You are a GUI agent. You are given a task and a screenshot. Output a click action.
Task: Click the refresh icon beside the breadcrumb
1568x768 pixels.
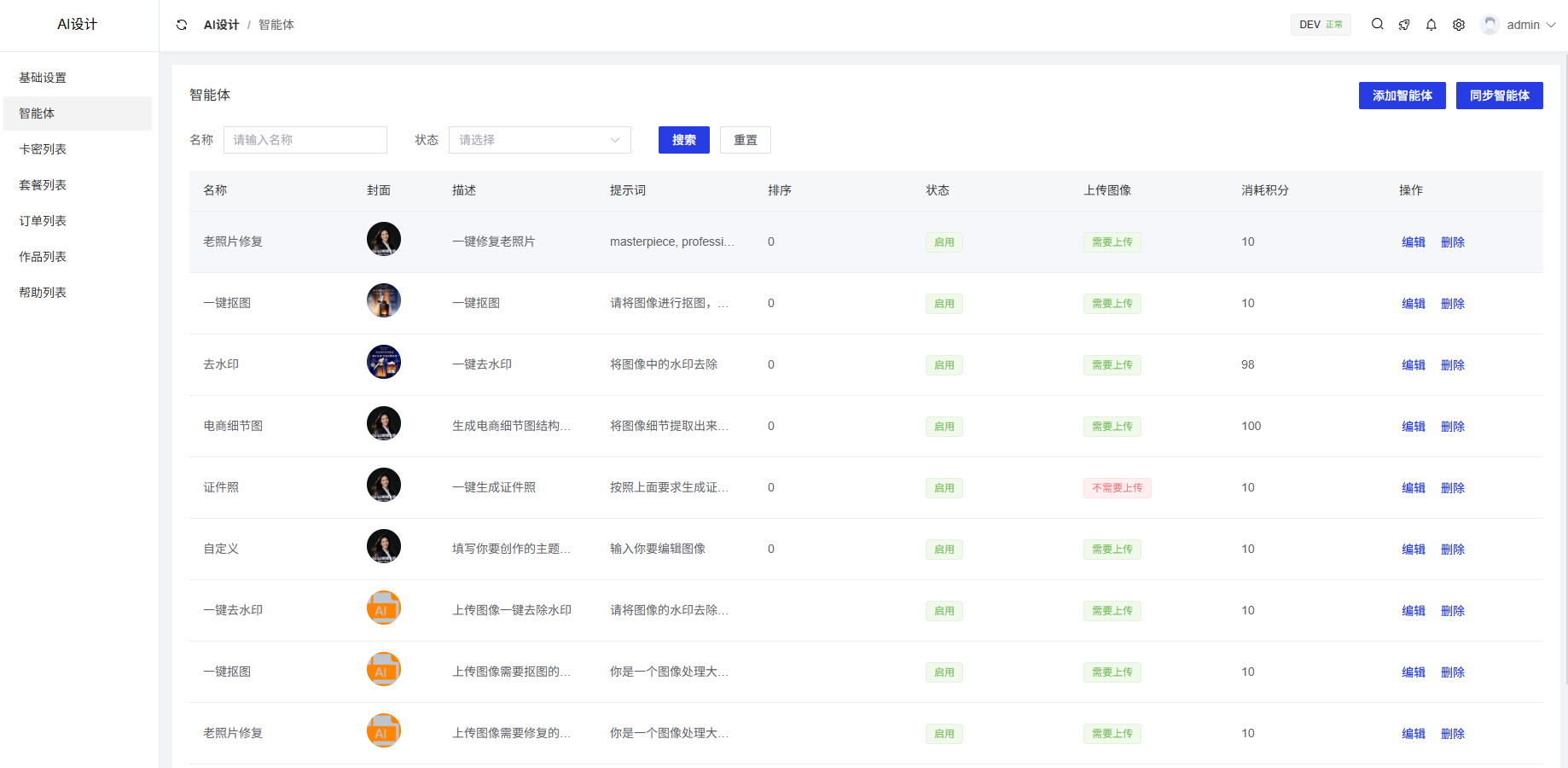tap(182, 25)
